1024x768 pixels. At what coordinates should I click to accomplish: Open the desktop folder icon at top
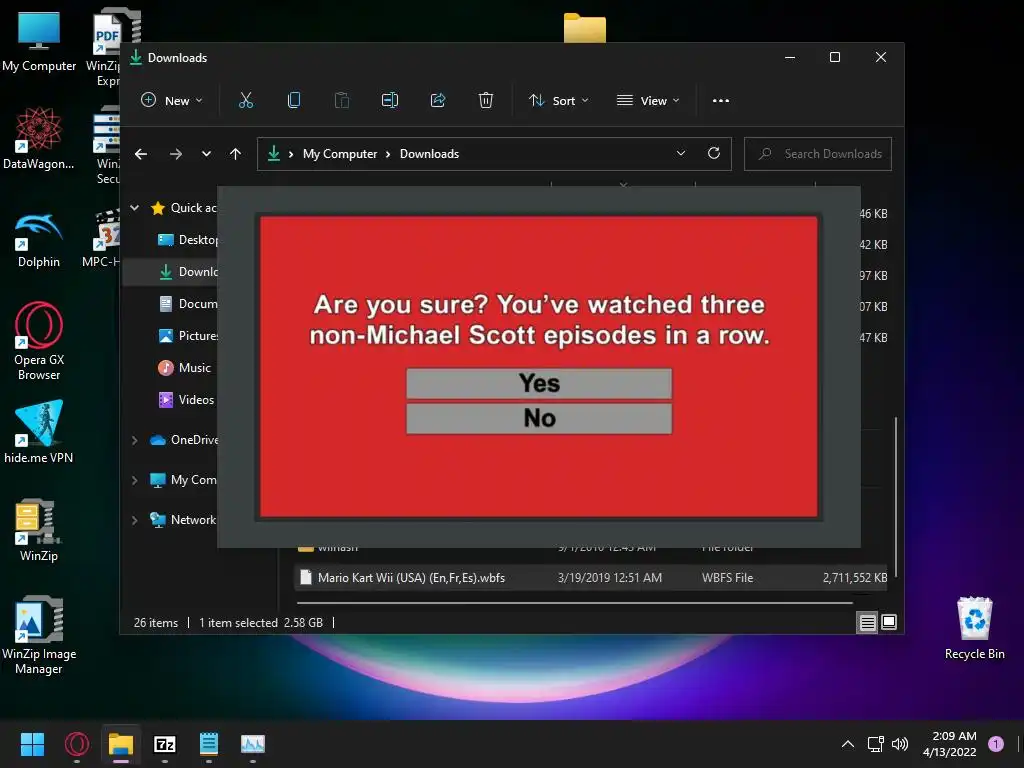(x=584, y=27)
